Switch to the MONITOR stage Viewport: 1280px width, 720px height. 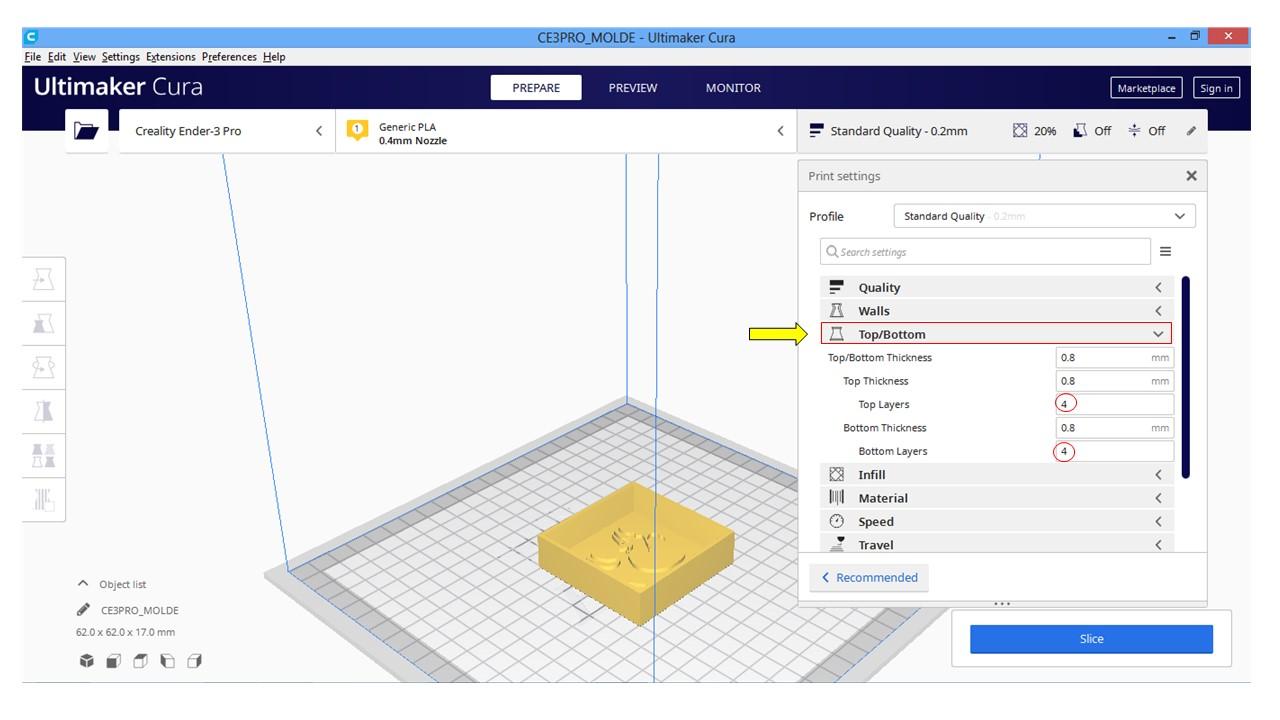[733, 88]
